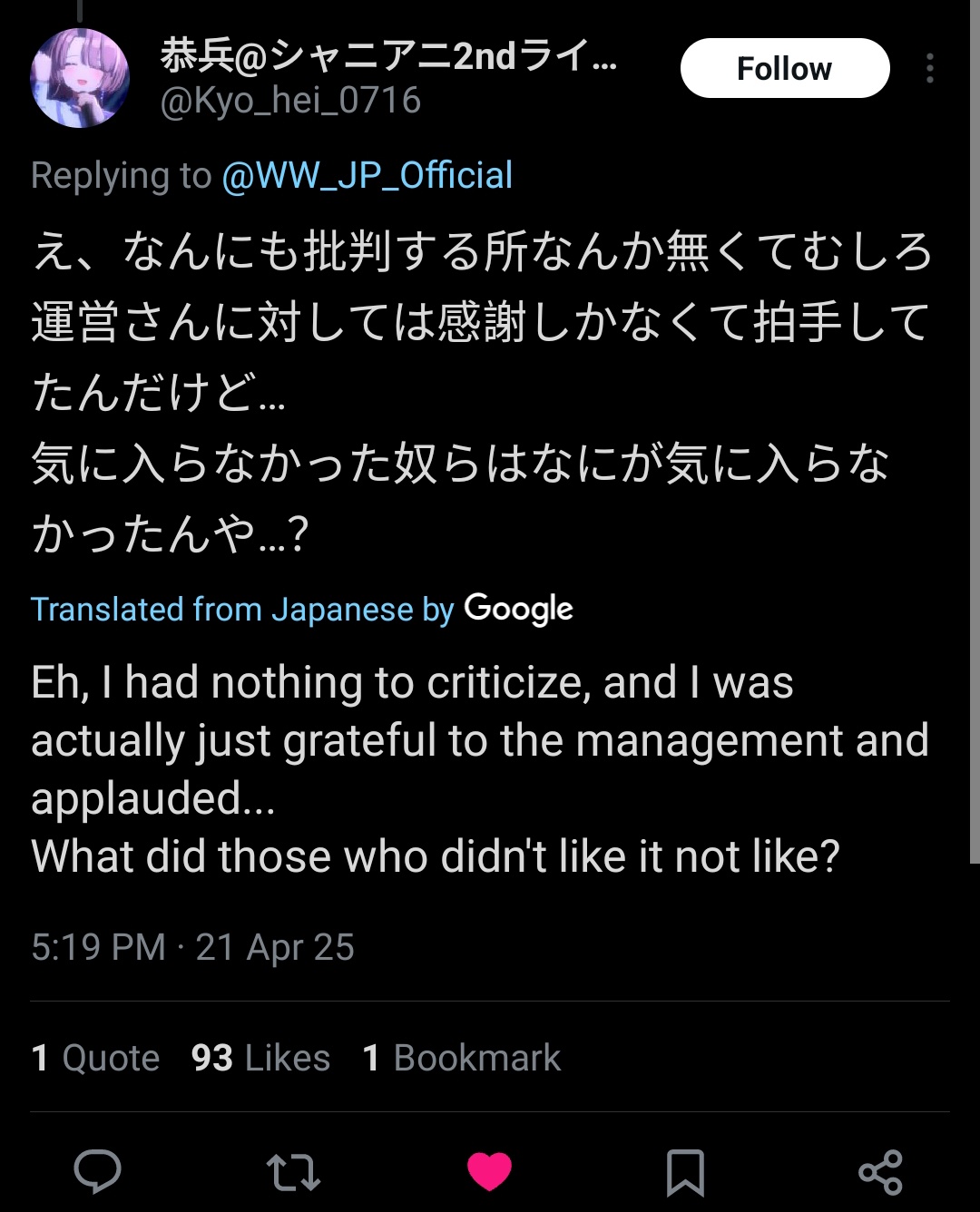Tap the display name 恭兵@シャニアニ2ndライ…
This screenshot has height=1212, width=980.
pos(388,55)
